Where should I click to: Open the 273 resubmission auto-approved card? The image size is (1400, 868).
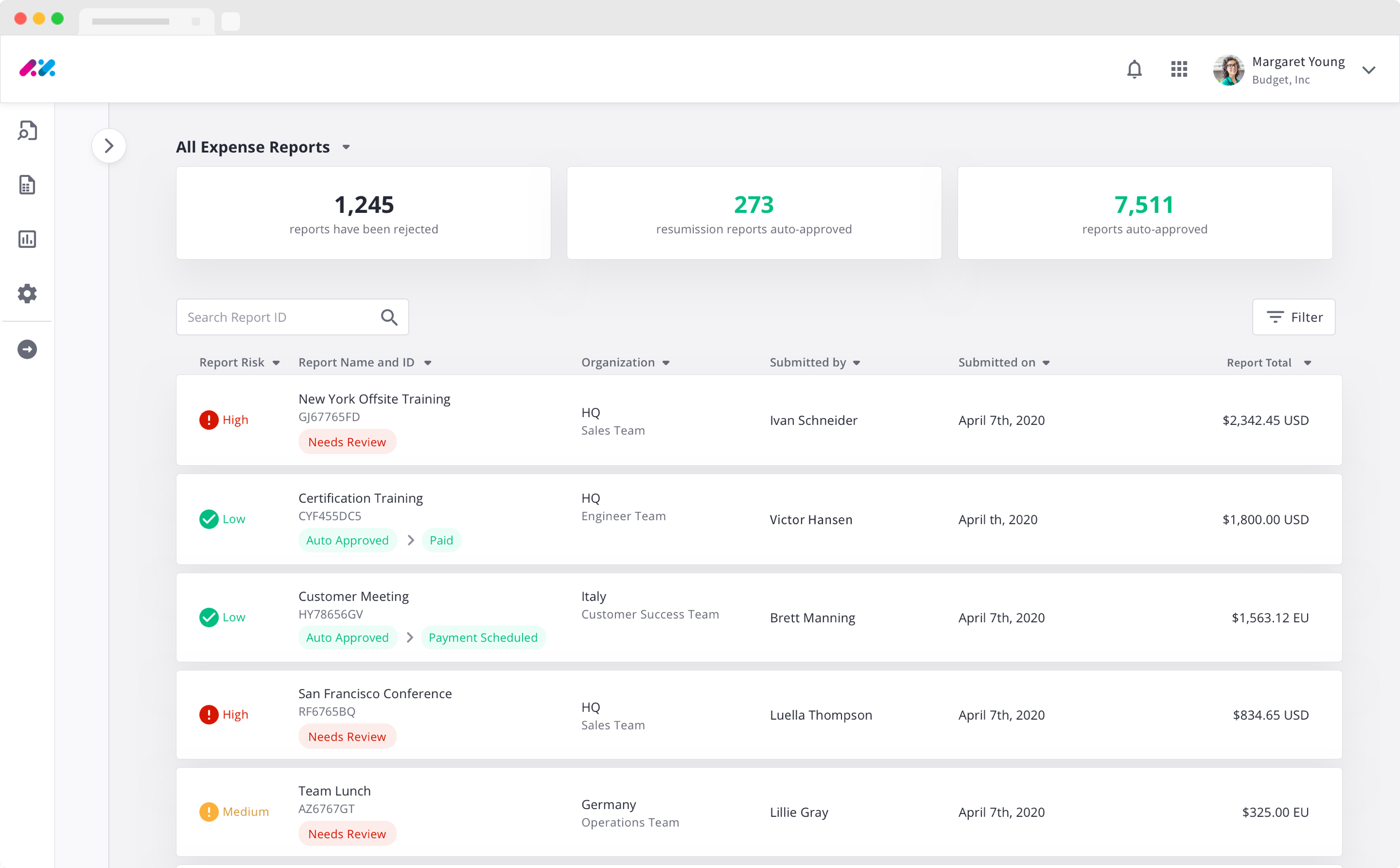754,213
